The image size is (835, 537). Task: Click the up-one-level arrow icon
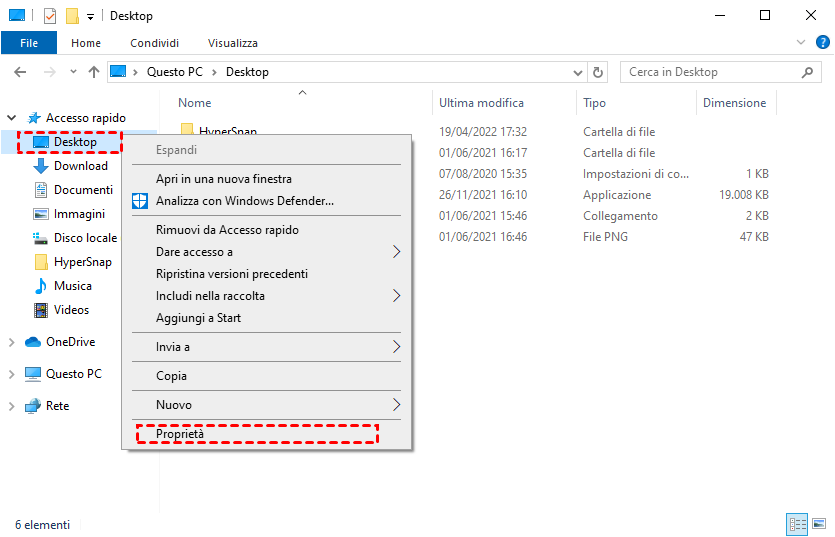point(94,72)
